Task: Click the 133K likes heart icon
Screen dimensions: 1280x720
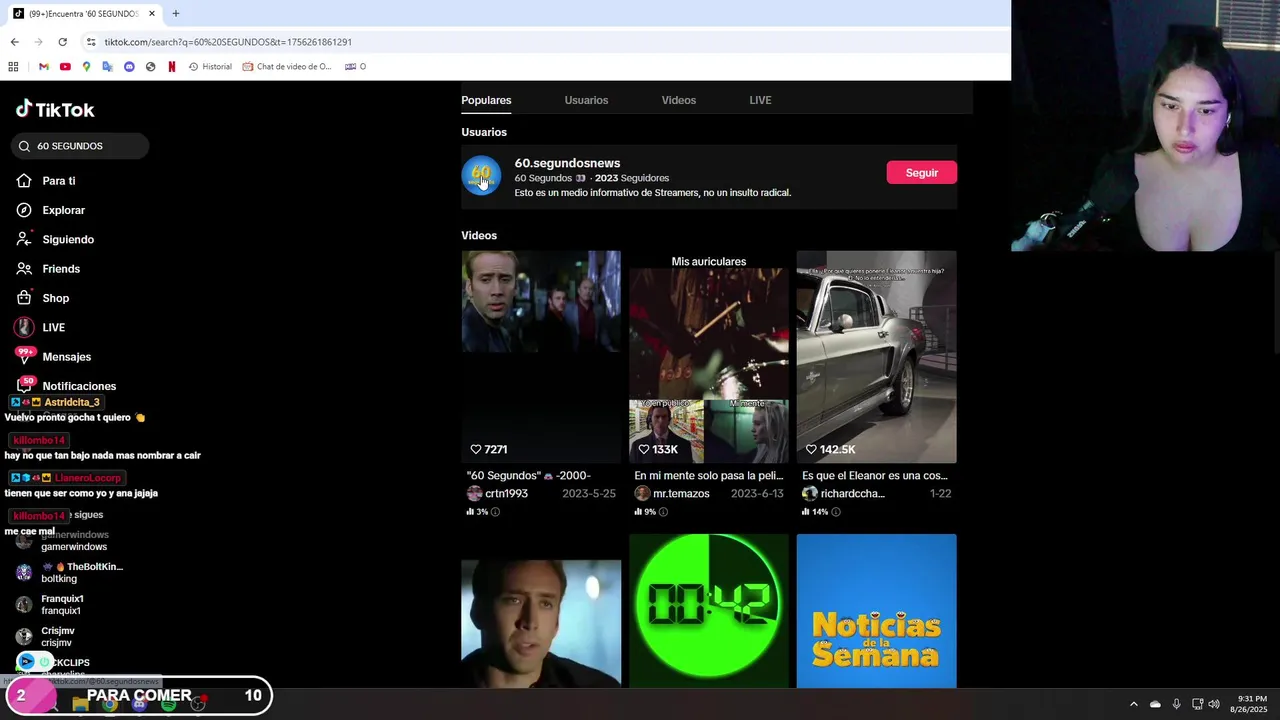Action: click(x=644, y=450)
